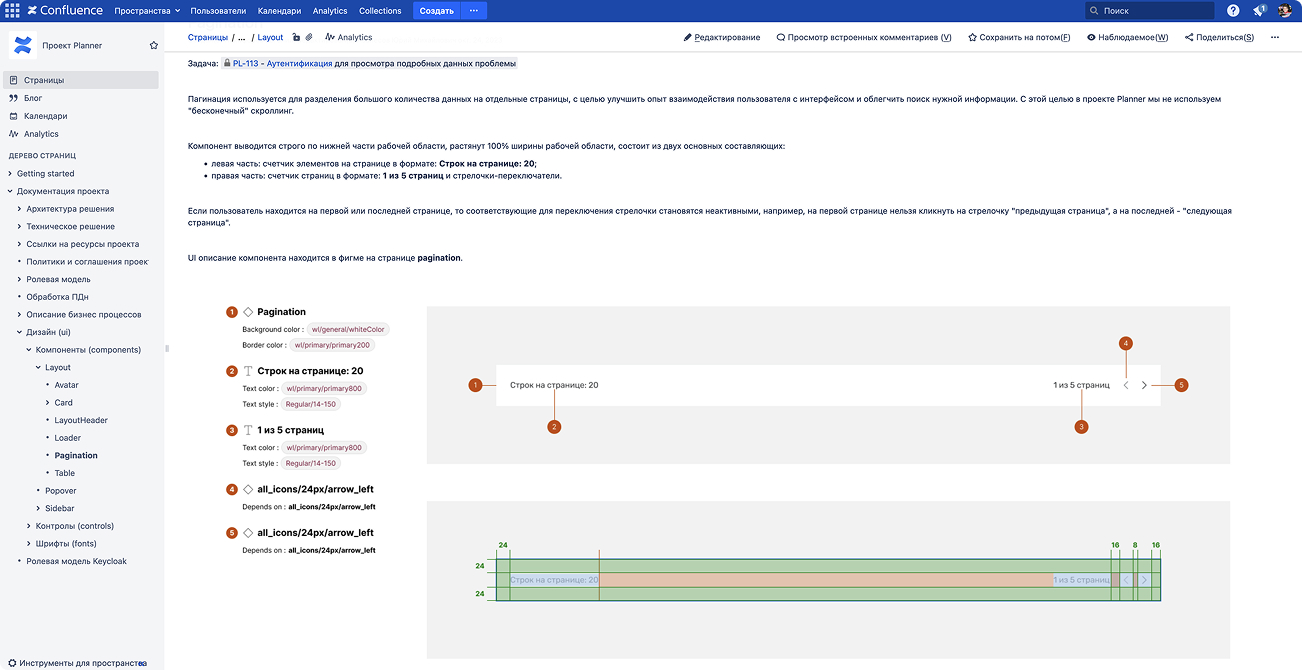Focus the Поиск search field
The height and width of the screenshot is (670, 1302).
[x=1150, y=10]
